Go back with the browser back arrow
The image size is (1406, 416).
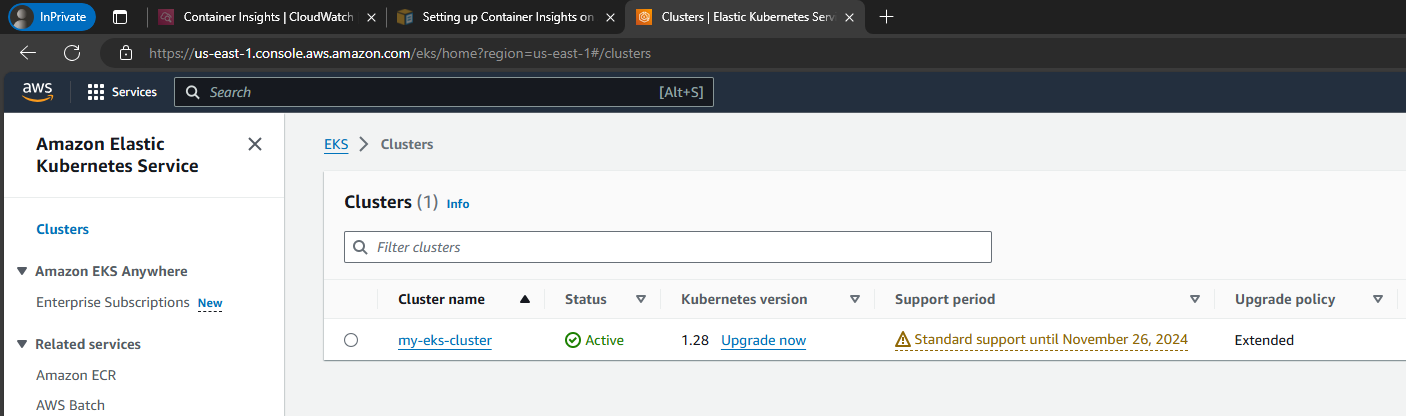point(28,53)
